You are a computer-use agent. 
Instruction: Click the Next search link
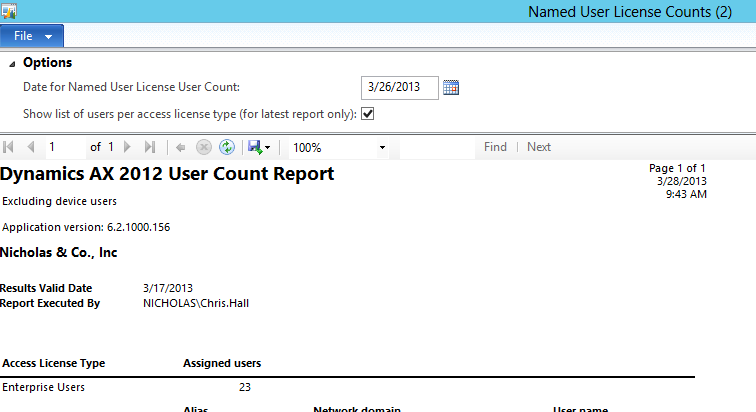click(539, 147)
